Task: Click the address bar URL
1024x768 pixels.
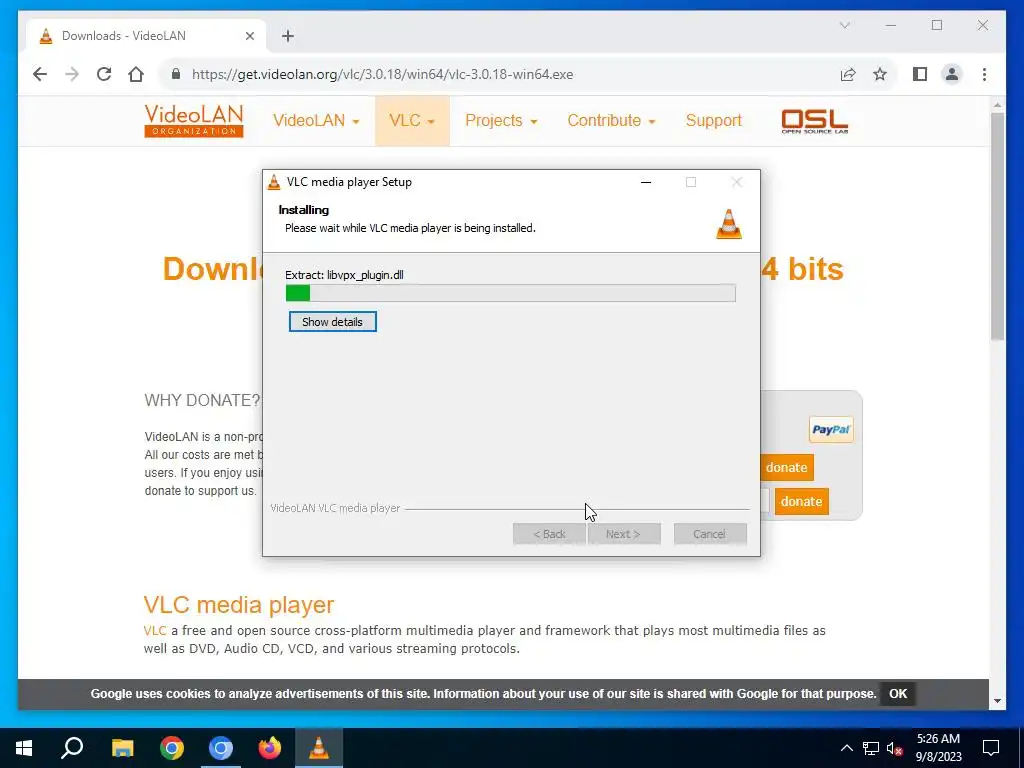Action: (382, 74)
